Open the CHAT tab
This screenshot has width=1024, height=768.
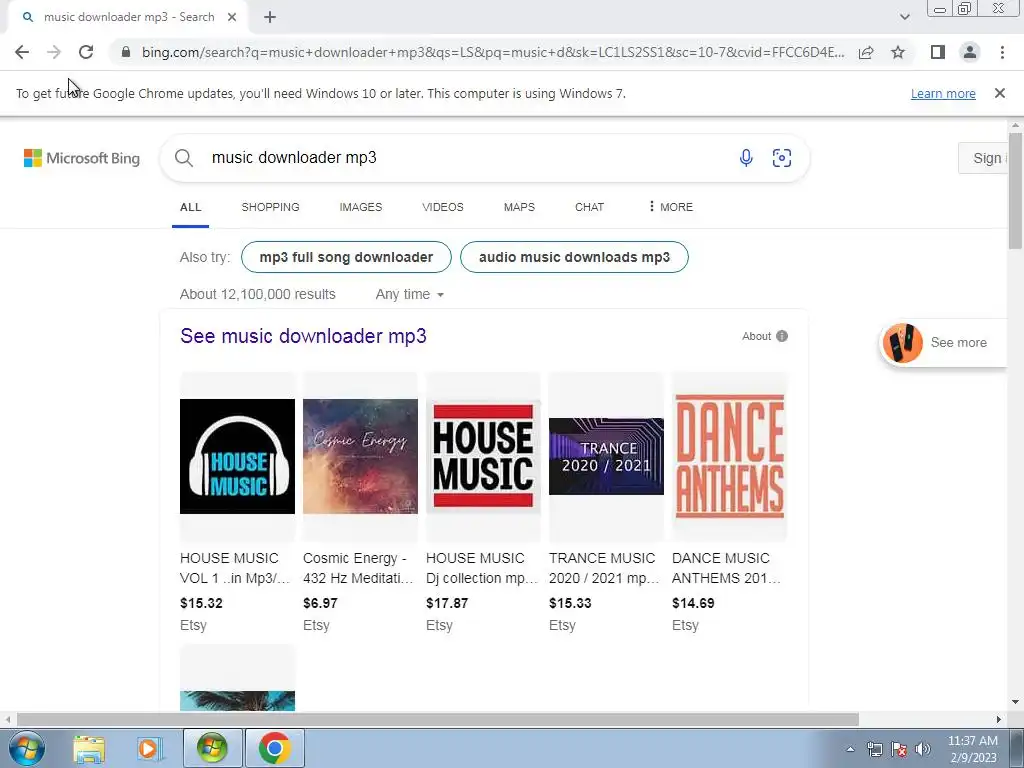pyautogui.click(x=589, y=207)
